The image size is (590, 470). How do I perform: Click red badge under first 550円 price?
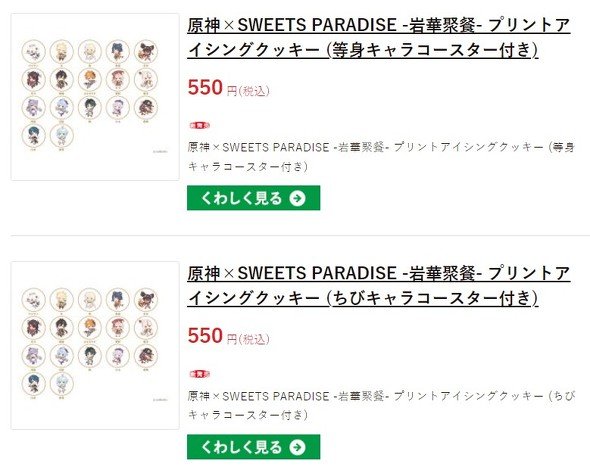point(199,125)
